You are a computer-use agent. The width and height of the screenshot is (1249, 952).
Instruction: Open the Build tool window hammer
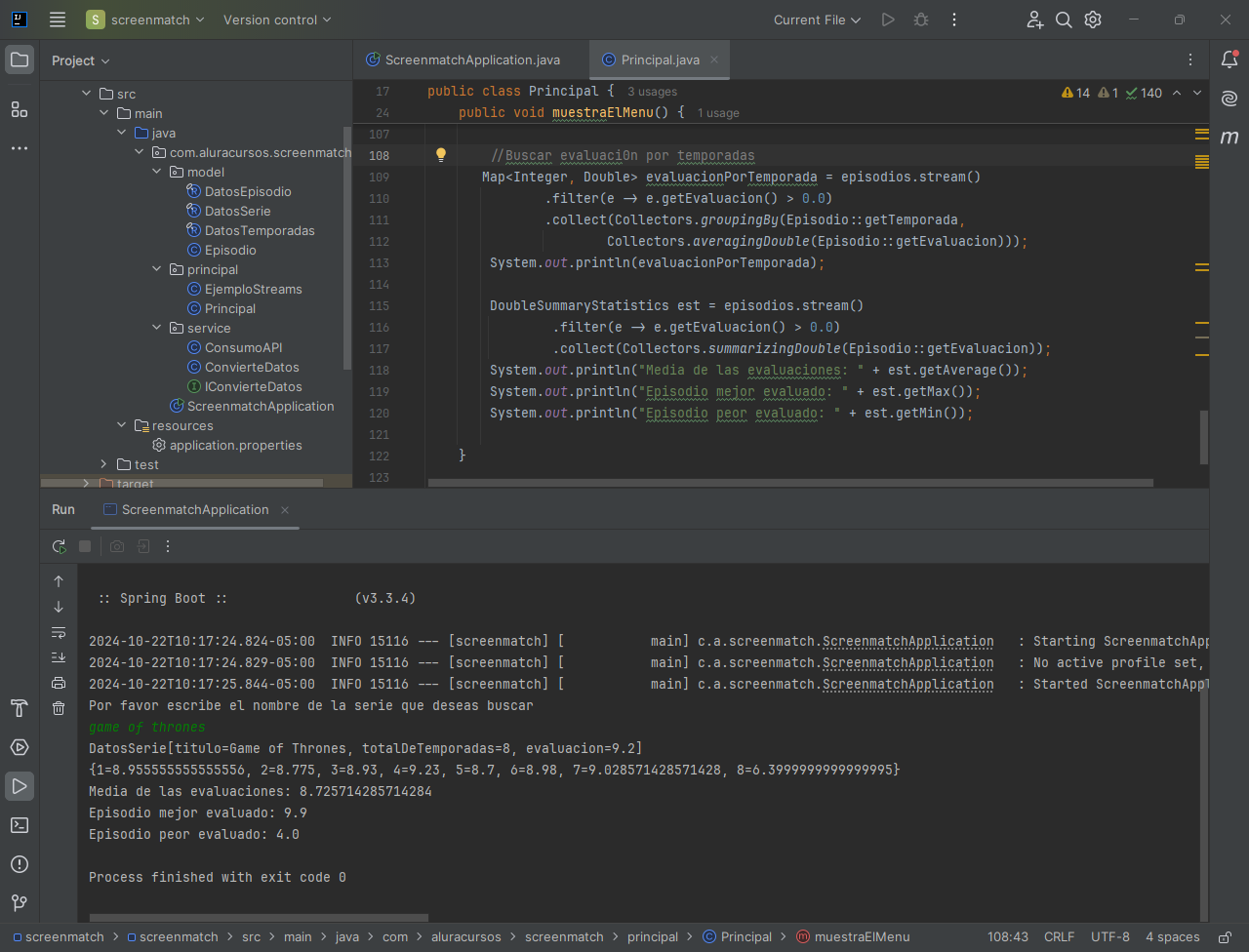pos(20,708)
